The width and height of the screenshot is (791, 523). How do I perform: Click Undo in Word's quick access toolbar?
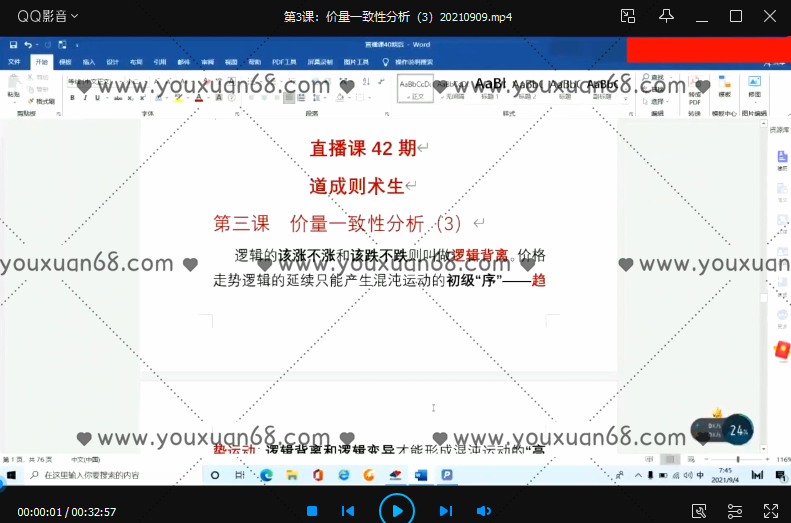point(28,45)
